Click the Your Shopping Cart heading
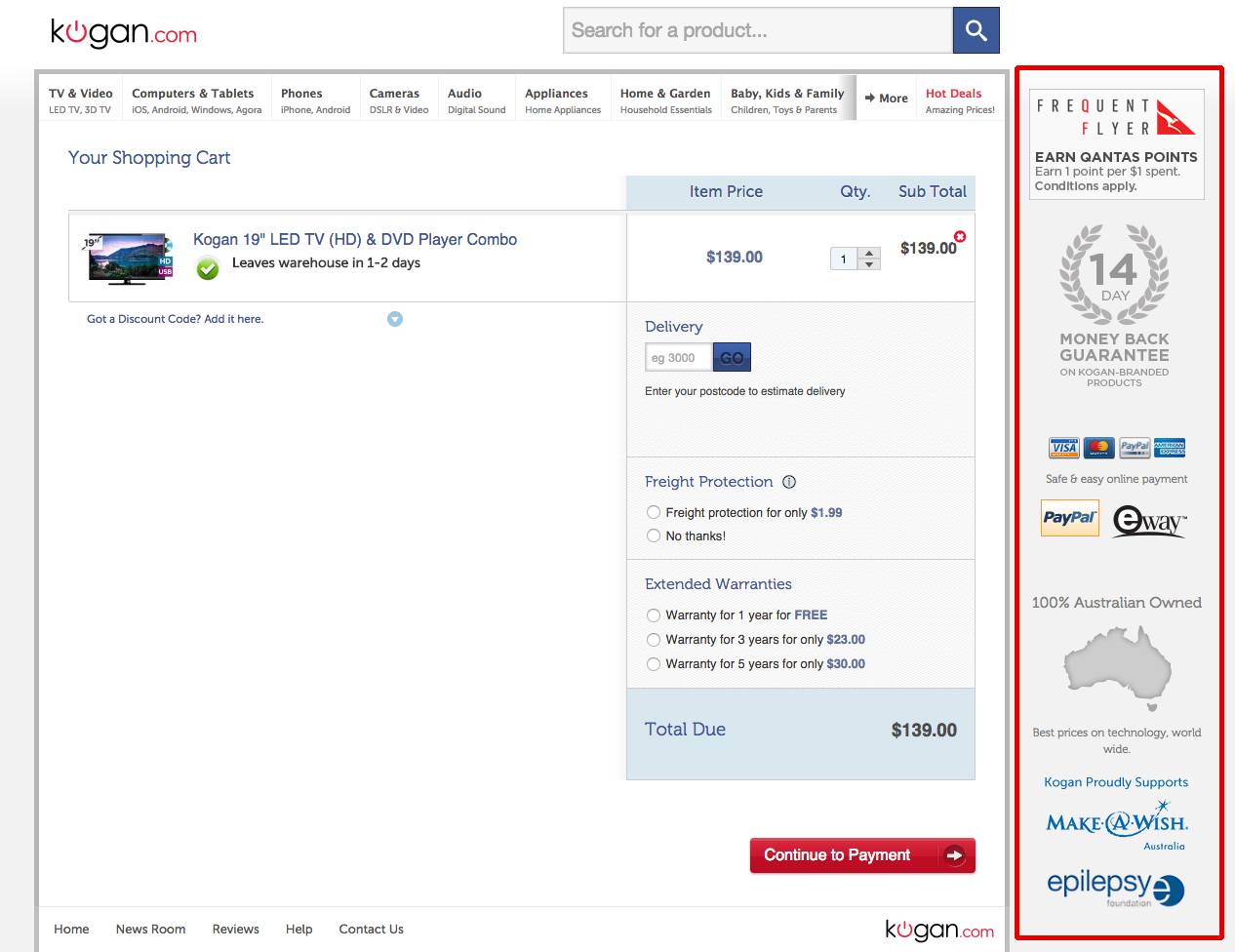Screen dimensions: 1235x952 click(149, 158)
